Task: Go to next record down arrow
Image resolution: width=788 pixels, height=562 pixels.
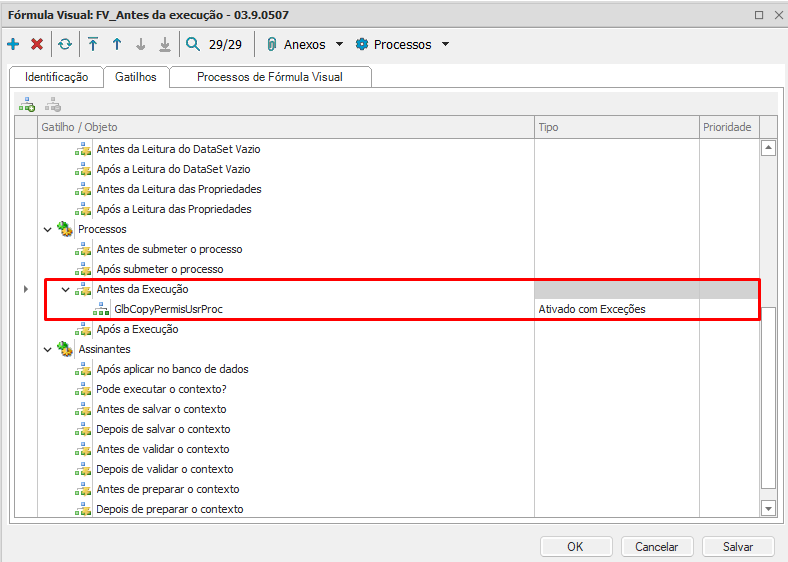Action: 141,44
